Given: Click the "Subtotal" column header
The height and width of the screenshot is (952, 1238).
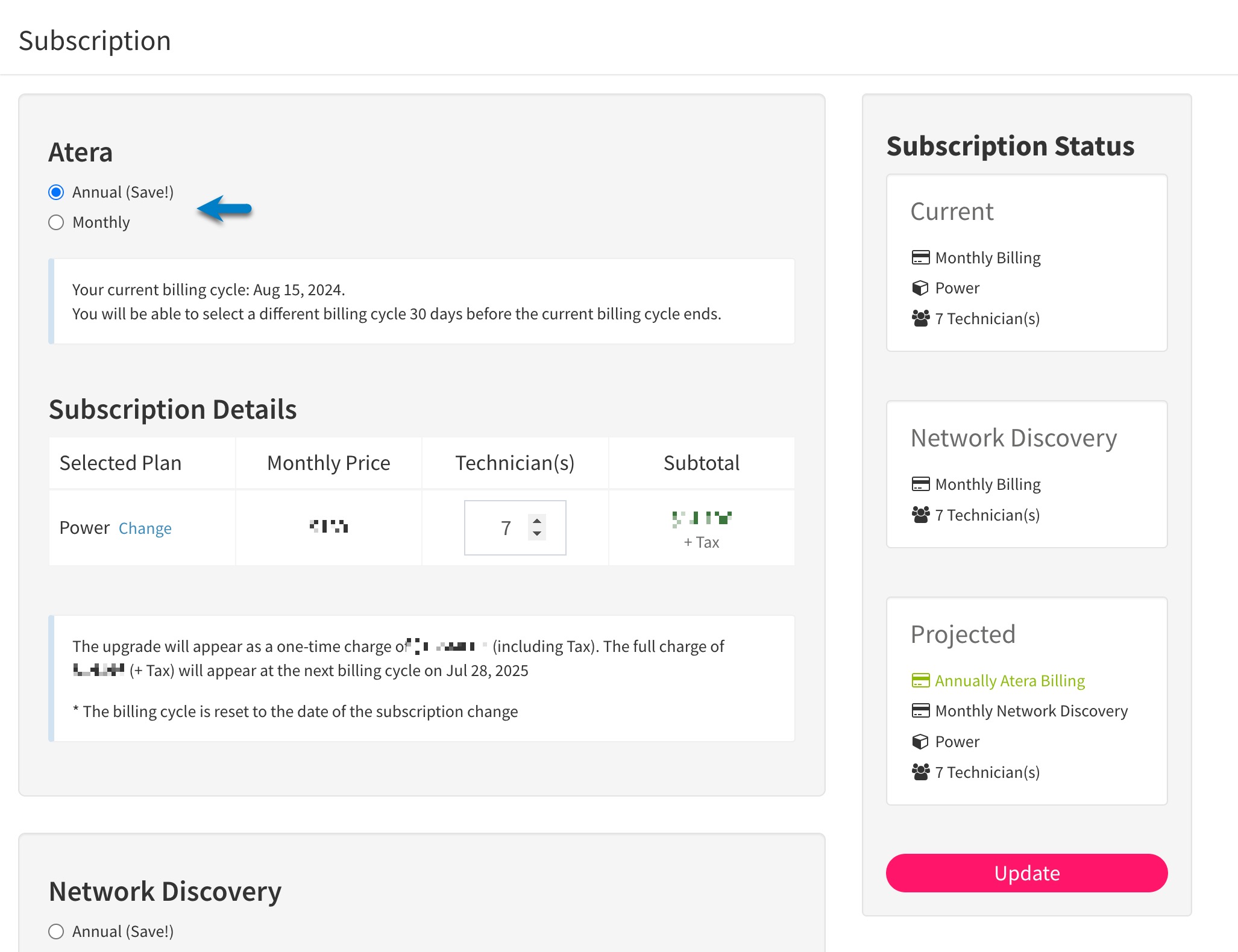Looking at the screenshot, I should [702, 463].
